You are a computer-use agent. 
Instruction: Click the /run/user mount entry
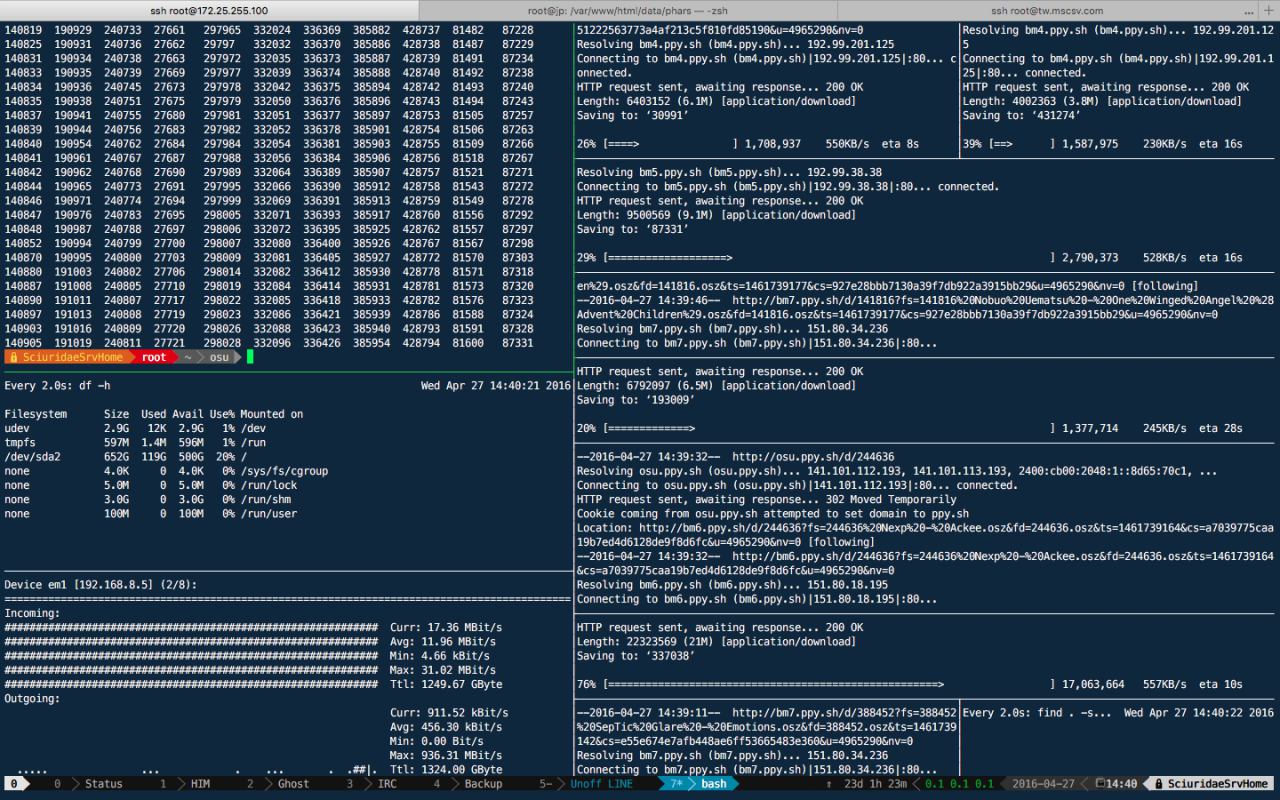268,514
